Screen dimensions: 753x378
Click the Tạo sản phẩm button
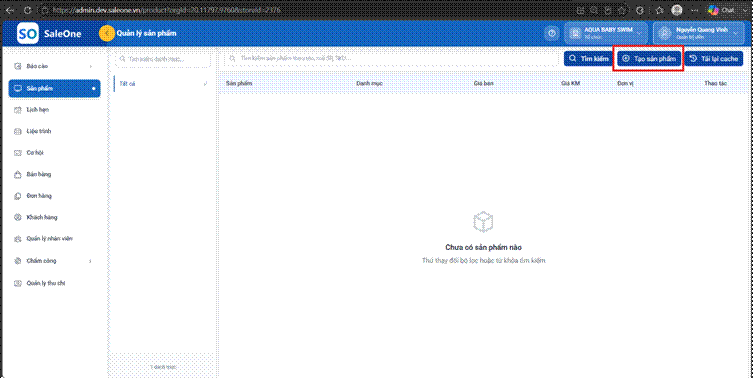click(649, 59)
